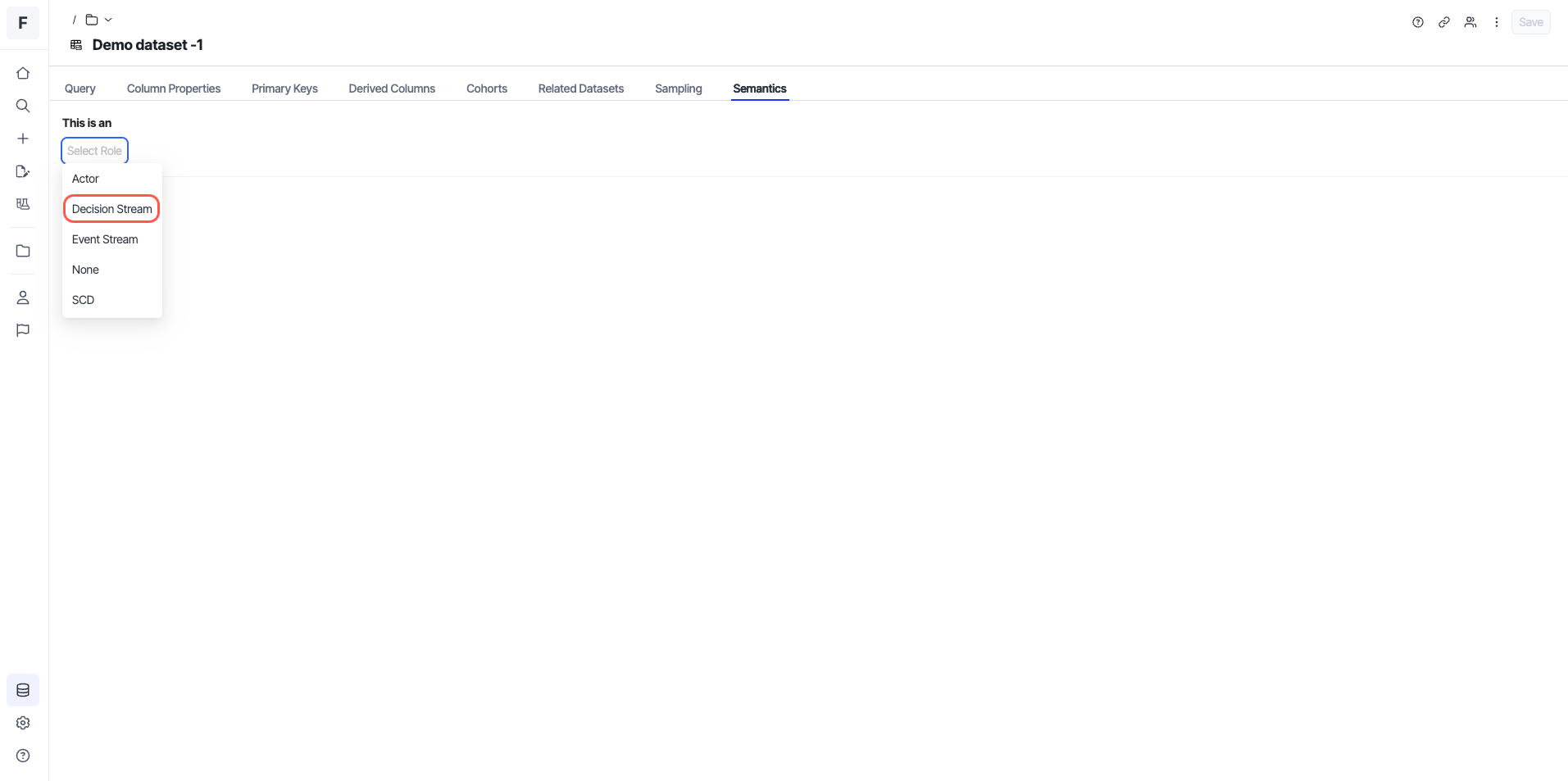
Task: Open Search from the sidebar
Action: (22, 106)
